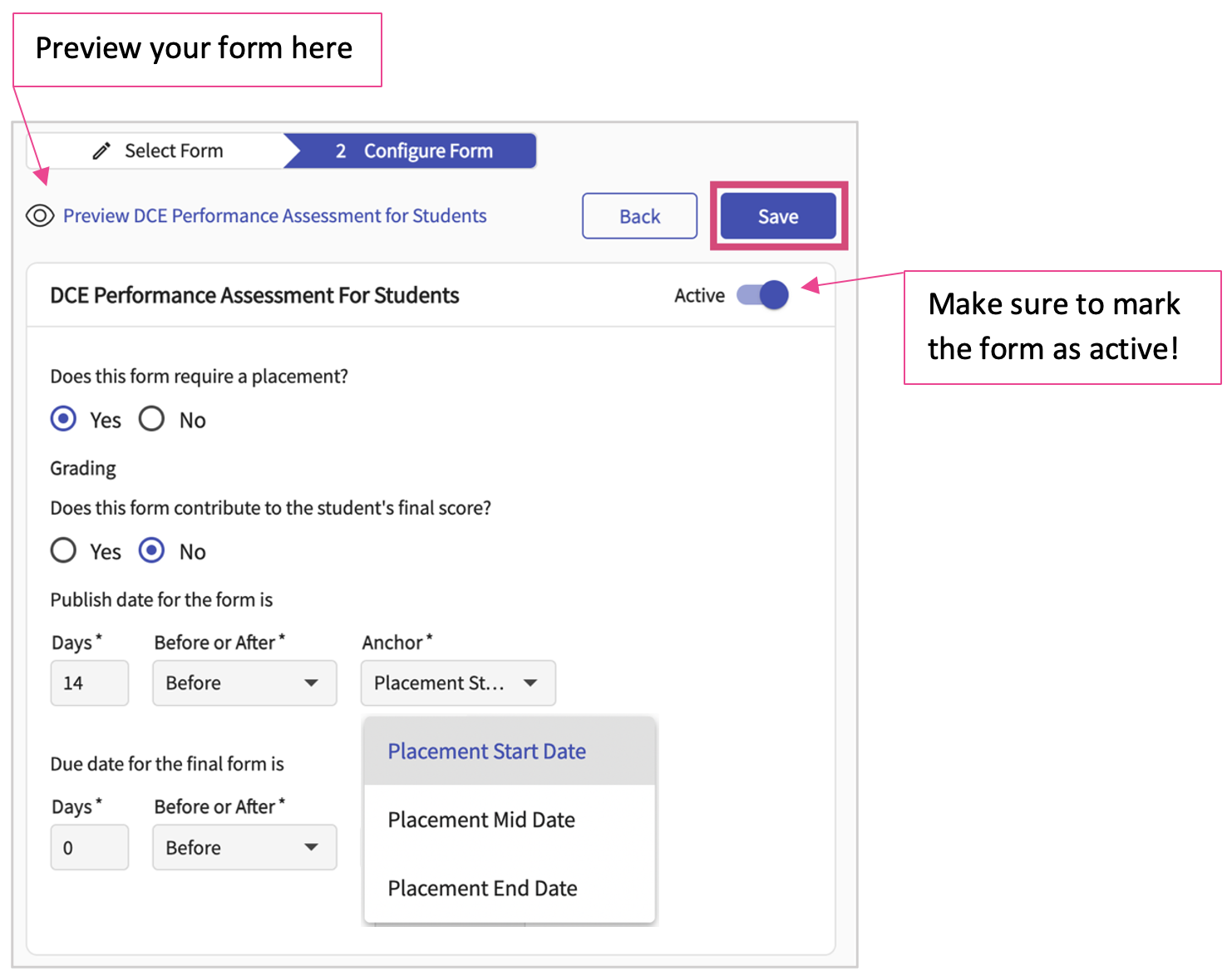Pick Placement End Date option
Image resolution: width=1232 pixels, height=976 pixels.
tap(483, 888)
